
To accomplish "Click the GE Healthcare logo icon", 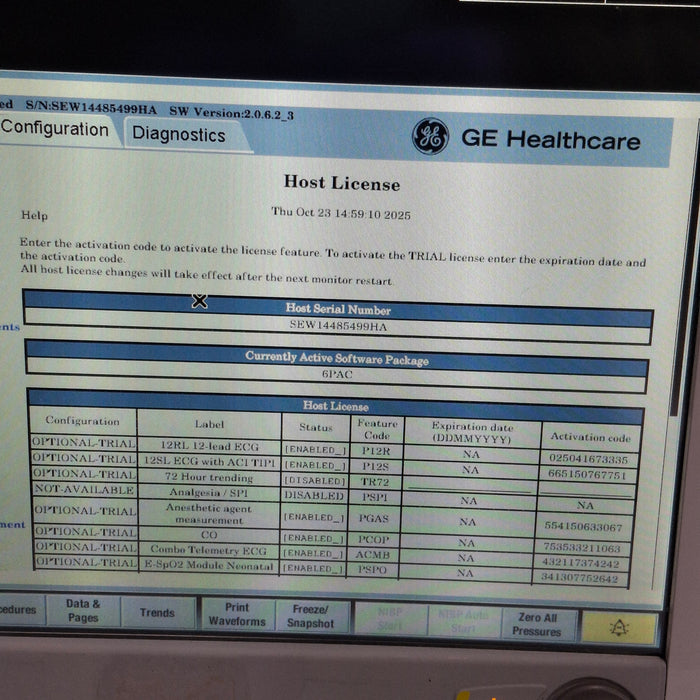I will click(x=430, y=136).
